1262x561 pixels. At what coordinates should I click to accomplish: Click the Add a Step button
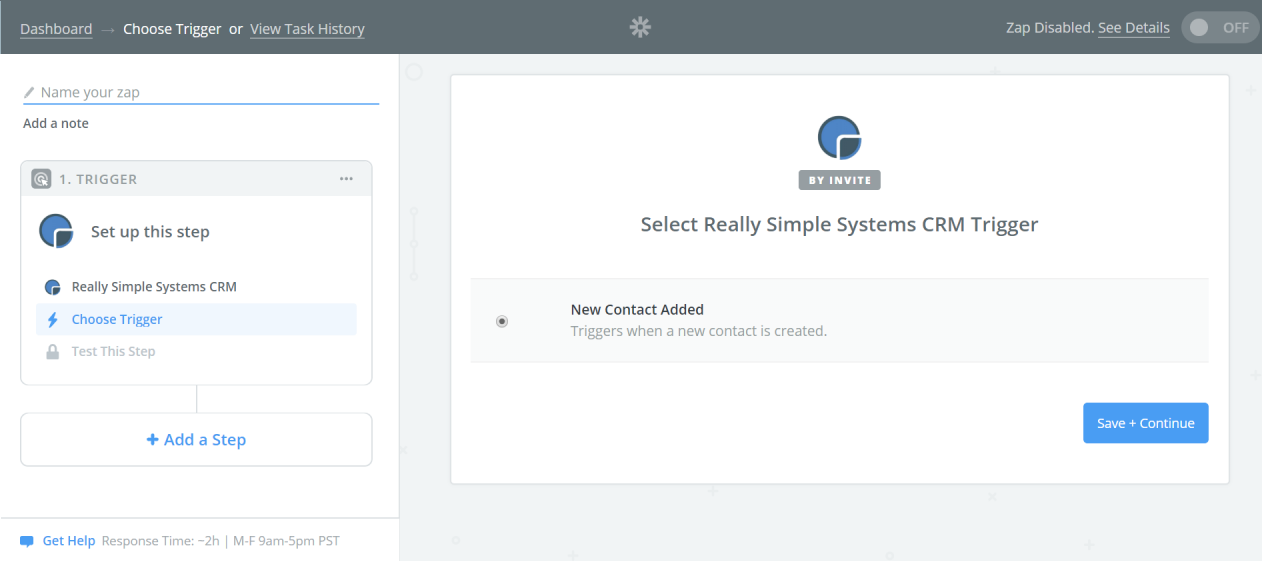point(196,440)
